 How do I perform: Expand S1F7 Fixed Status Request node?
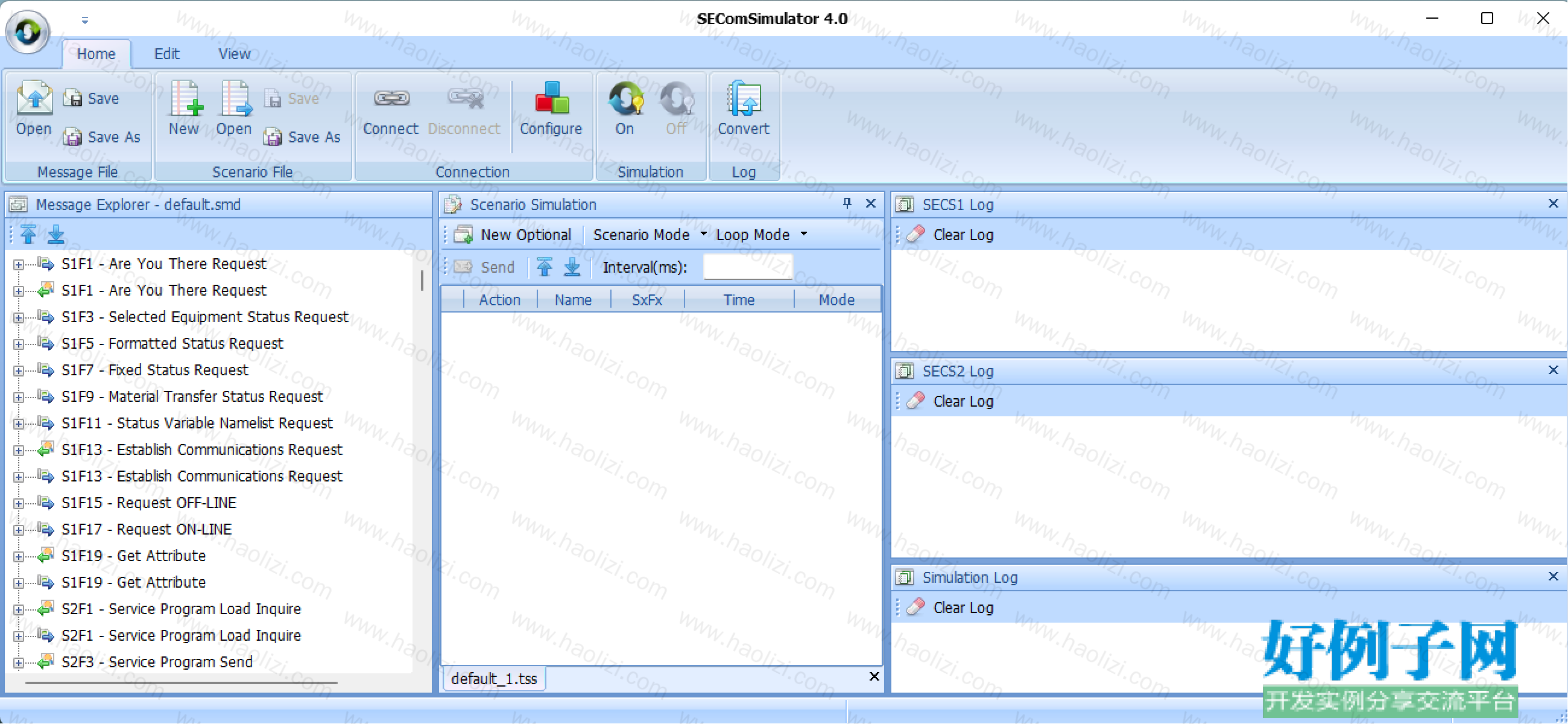point(19,371)
